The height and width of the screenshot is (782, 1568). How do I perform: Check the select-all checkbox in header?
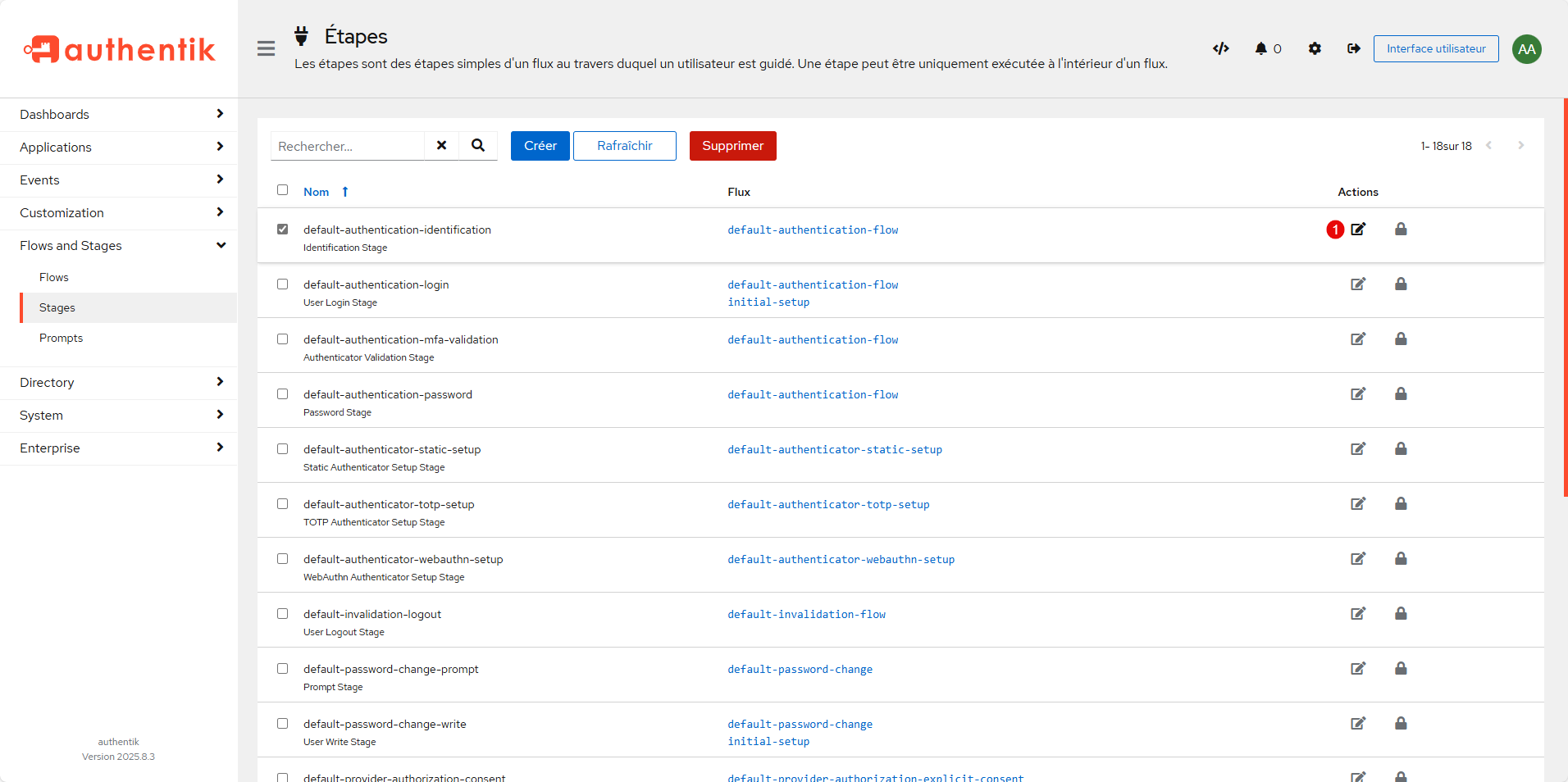pyautogui.click(x=283, y=190)
